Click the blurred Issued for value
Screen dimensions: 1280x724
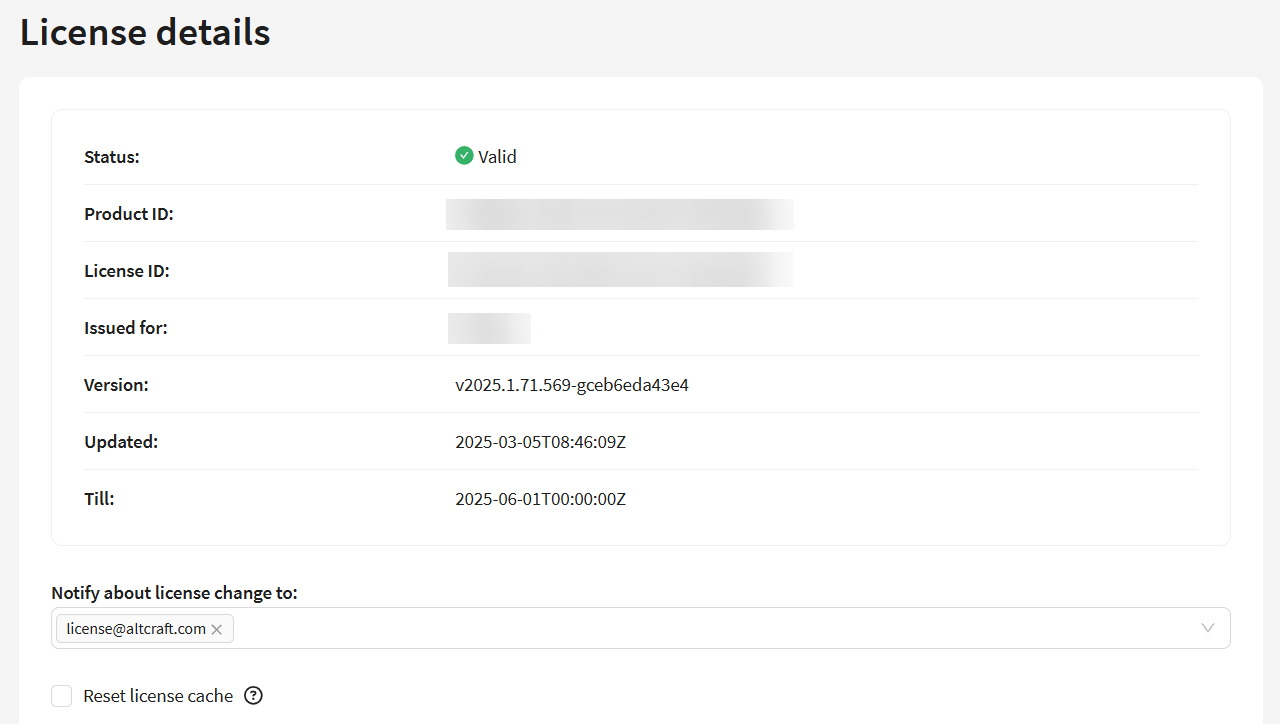coord(489,328)
